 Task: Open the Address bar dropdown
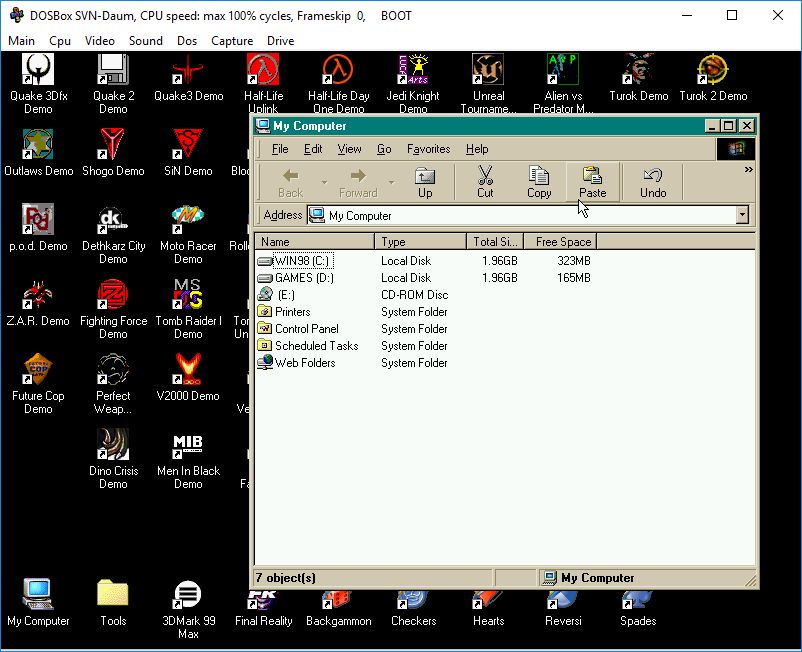pos(741,215)
